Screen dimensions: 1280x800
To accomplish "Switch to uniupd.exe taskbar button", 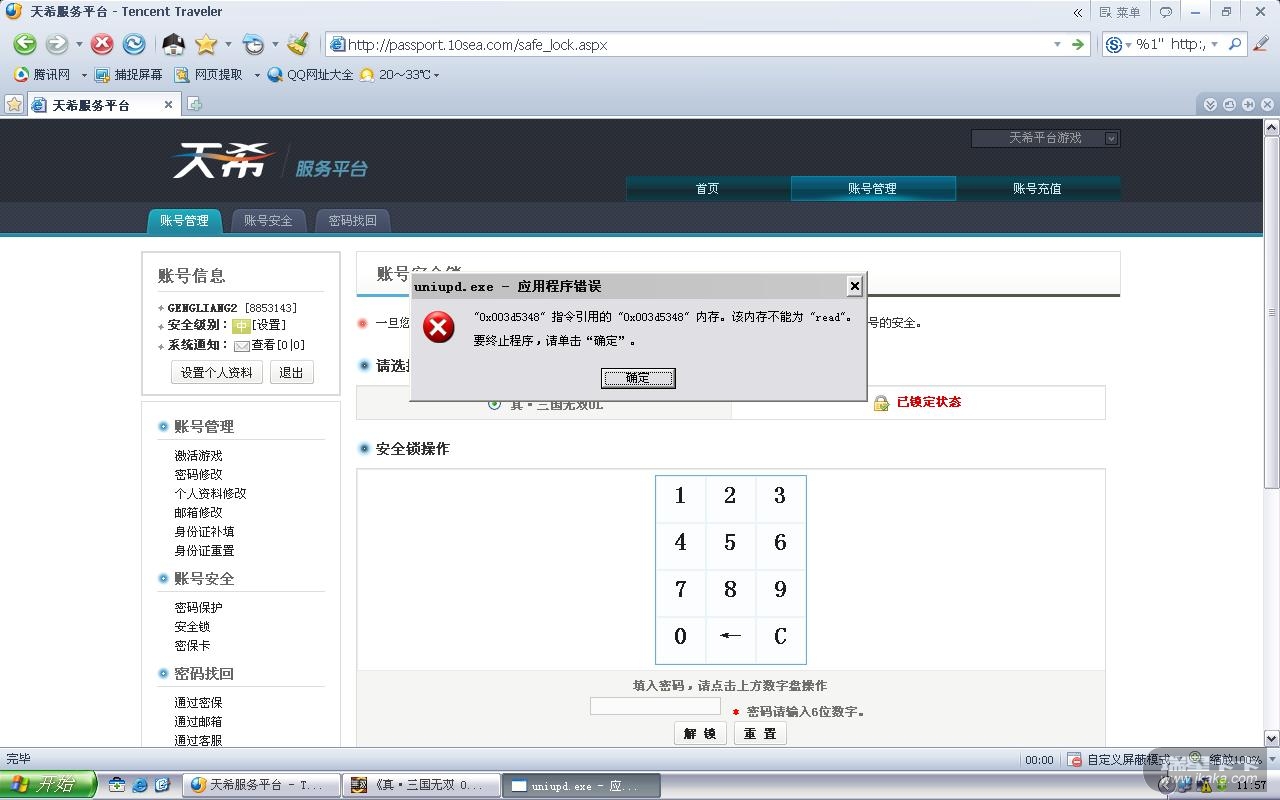I will (580, 785).
